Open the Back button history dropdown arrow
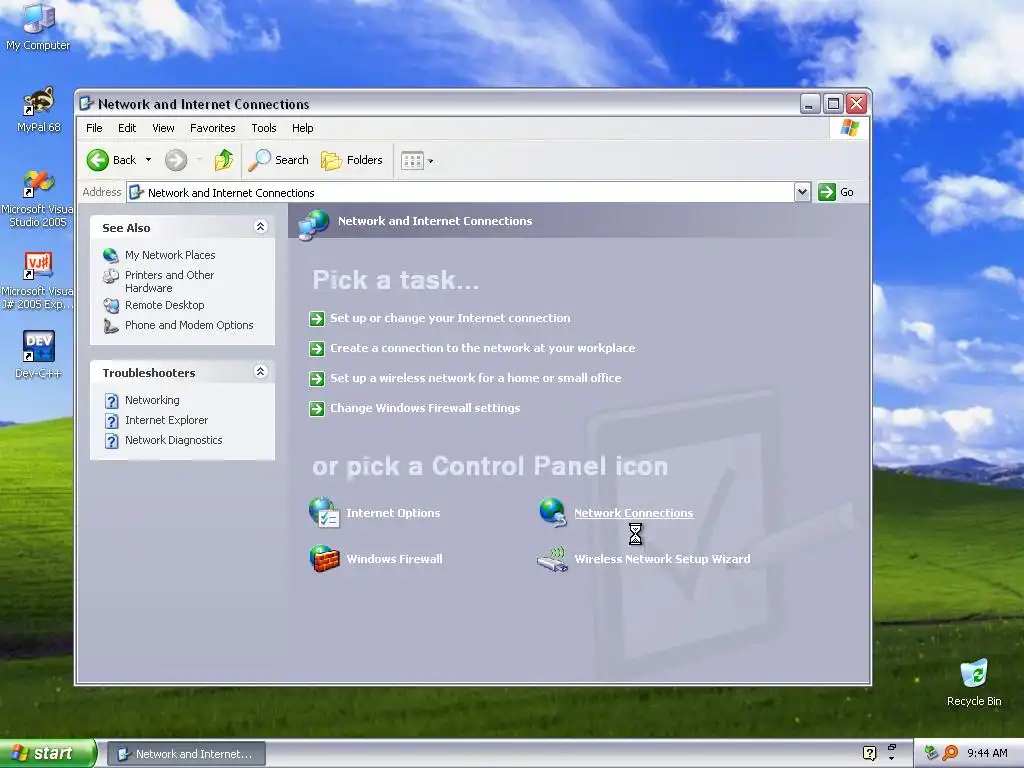This screenshot has width=1024, height=768. click(x=148, y=160)
